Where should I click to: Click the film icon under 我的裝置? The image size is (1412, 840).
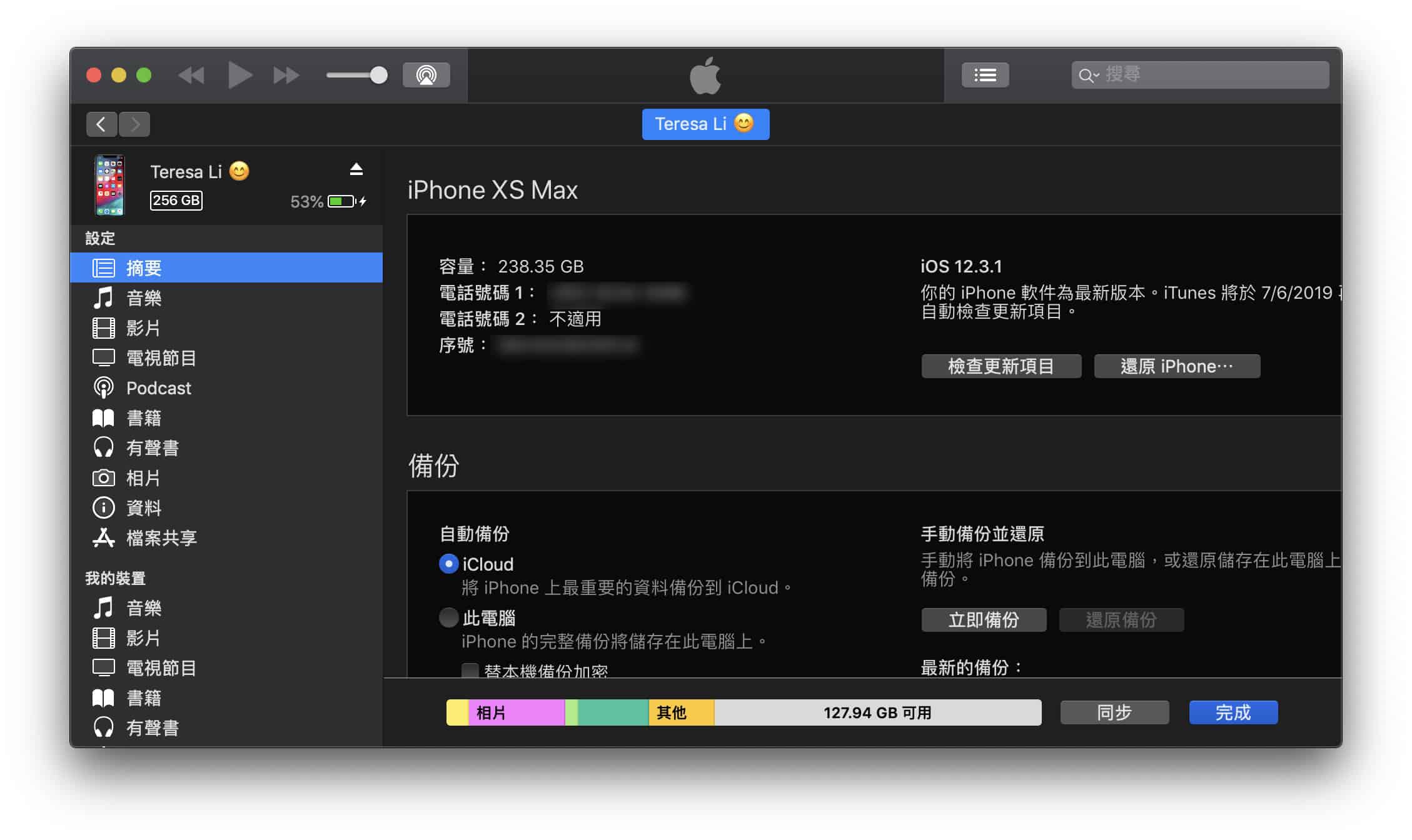104,637
